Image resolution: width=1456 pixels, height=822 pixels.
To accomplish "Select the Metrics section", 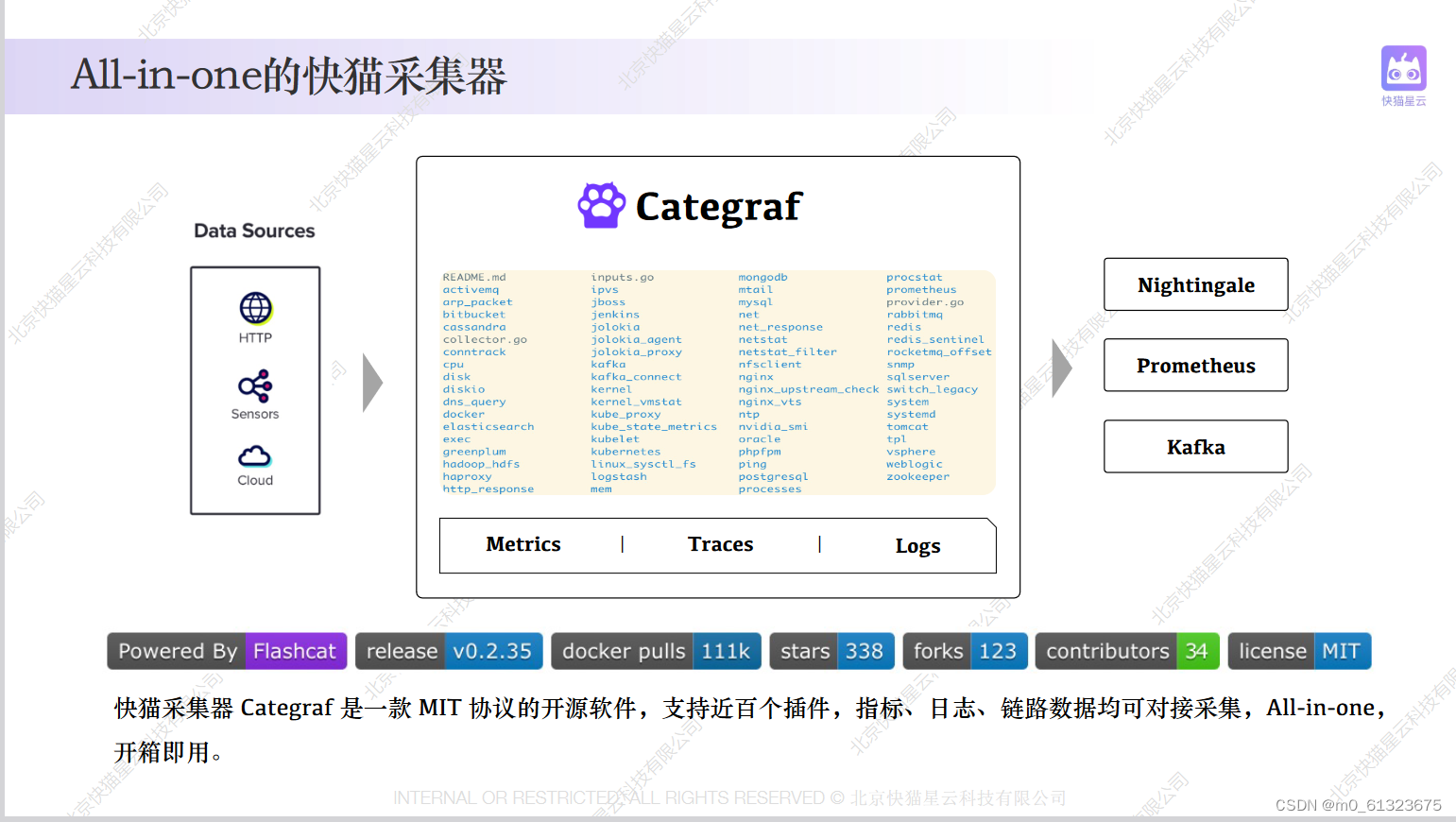I will point(523,544).
